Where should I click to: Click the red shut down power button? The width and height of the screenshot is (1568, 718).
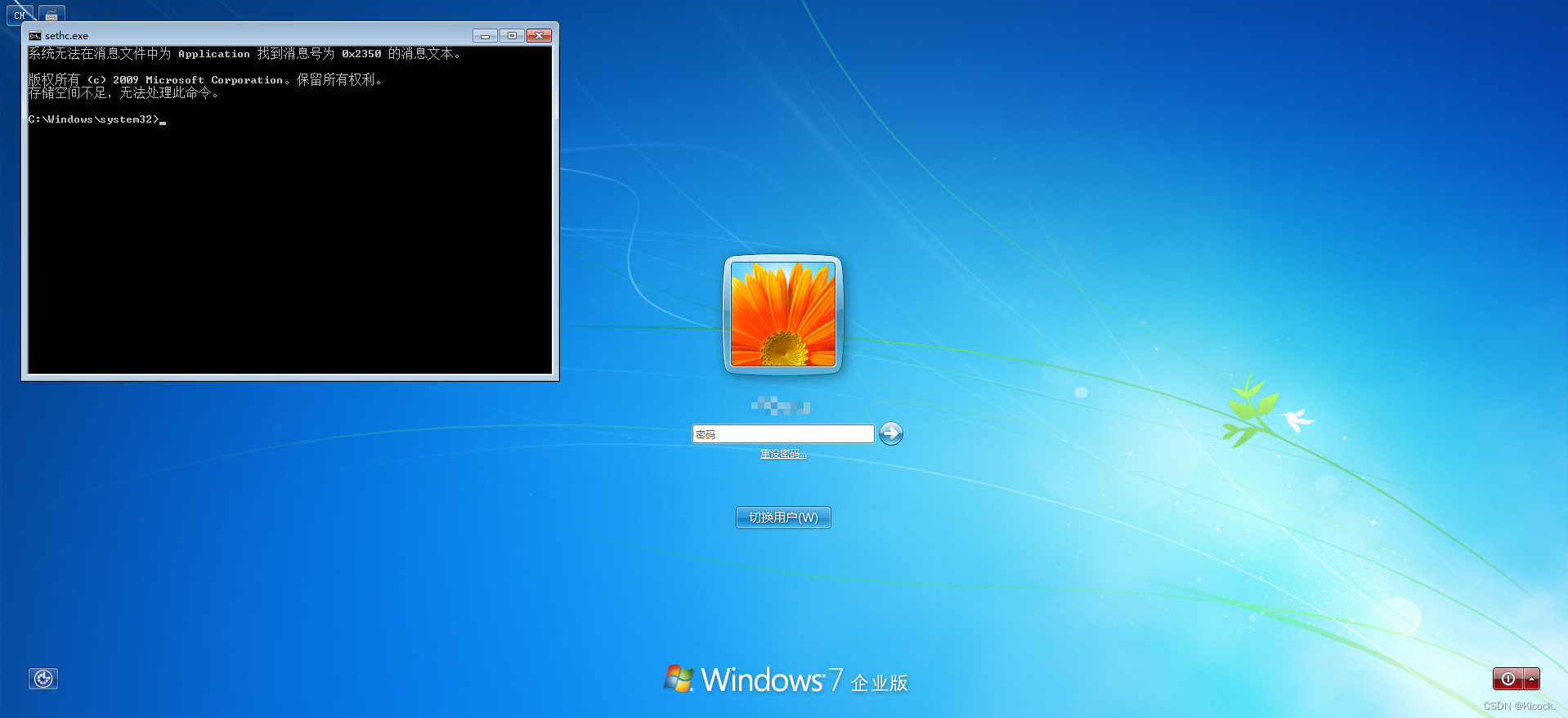click(x=1508, y=679)
